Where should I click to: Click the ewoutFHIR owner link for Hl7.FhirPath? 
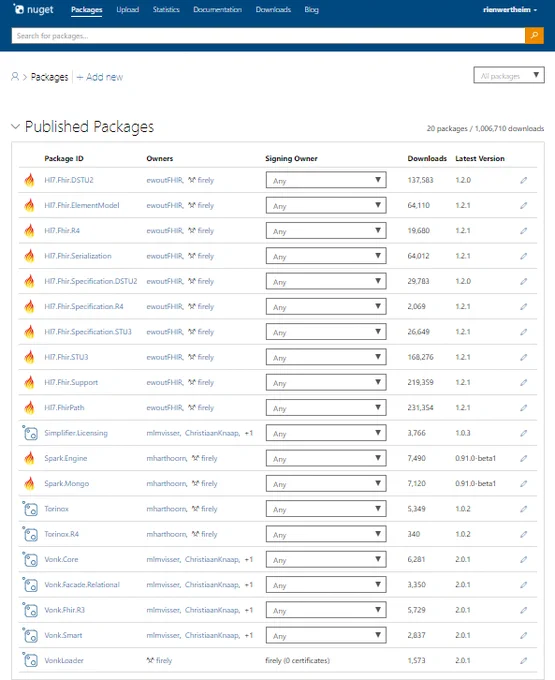(165, 408)
